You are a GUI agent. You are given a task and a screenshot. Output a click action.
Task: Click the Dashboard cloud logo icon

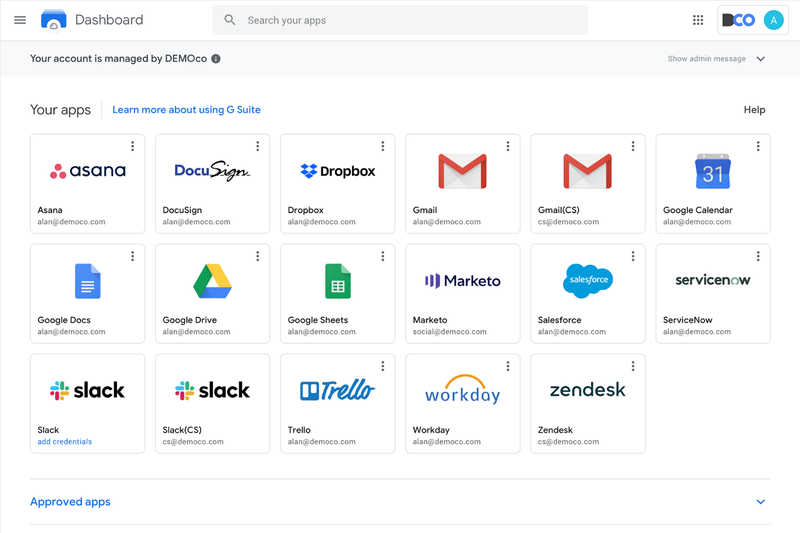[x=54, y=20]
